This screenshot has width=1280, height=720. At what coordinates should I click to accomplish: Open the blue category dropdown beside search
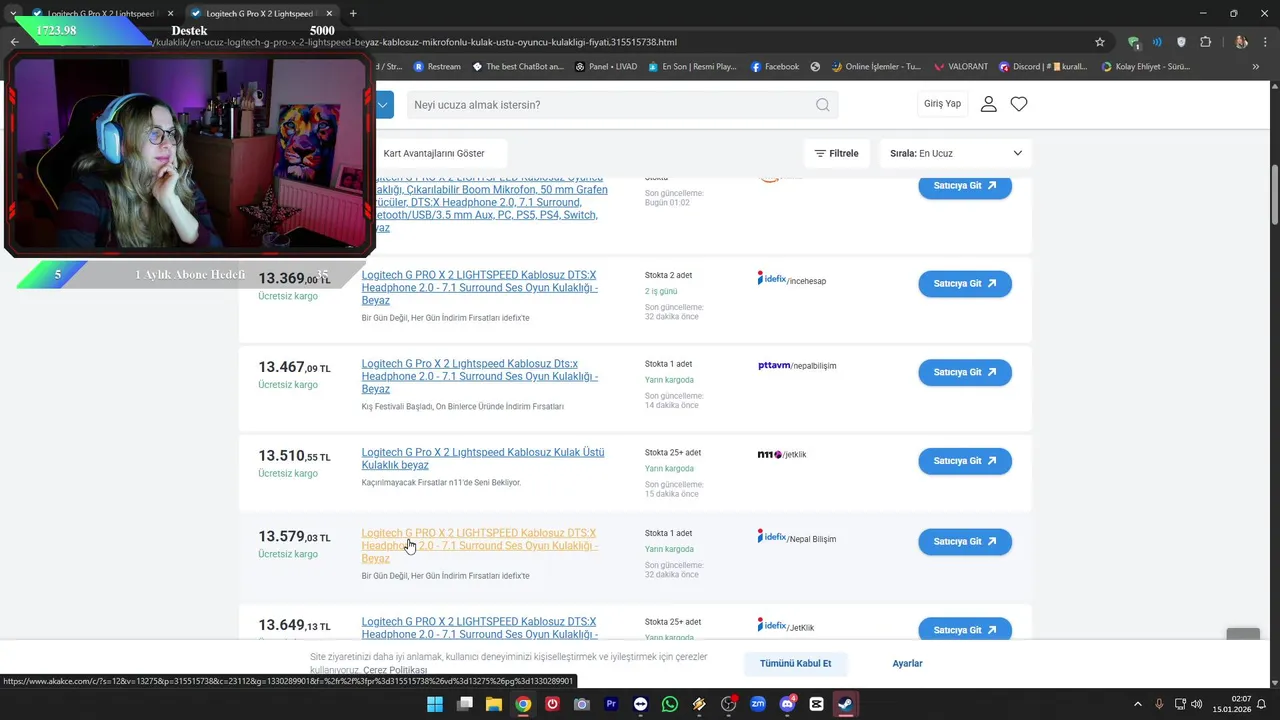click(384, 104)
